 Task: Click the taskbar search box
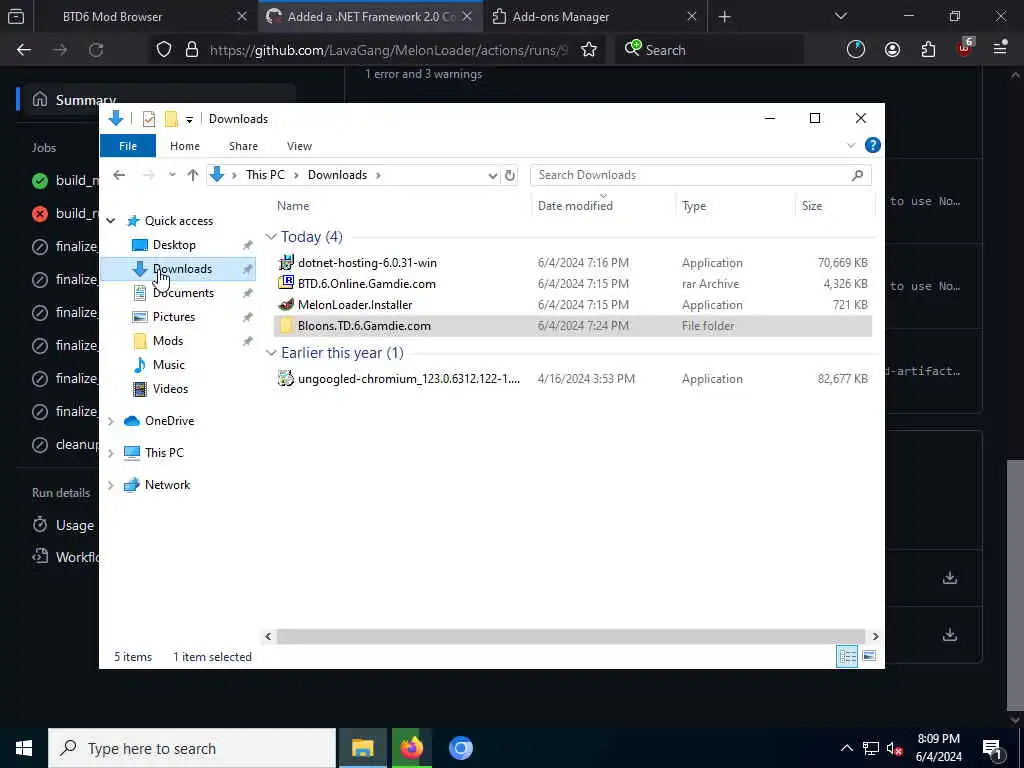coord(192,748)
